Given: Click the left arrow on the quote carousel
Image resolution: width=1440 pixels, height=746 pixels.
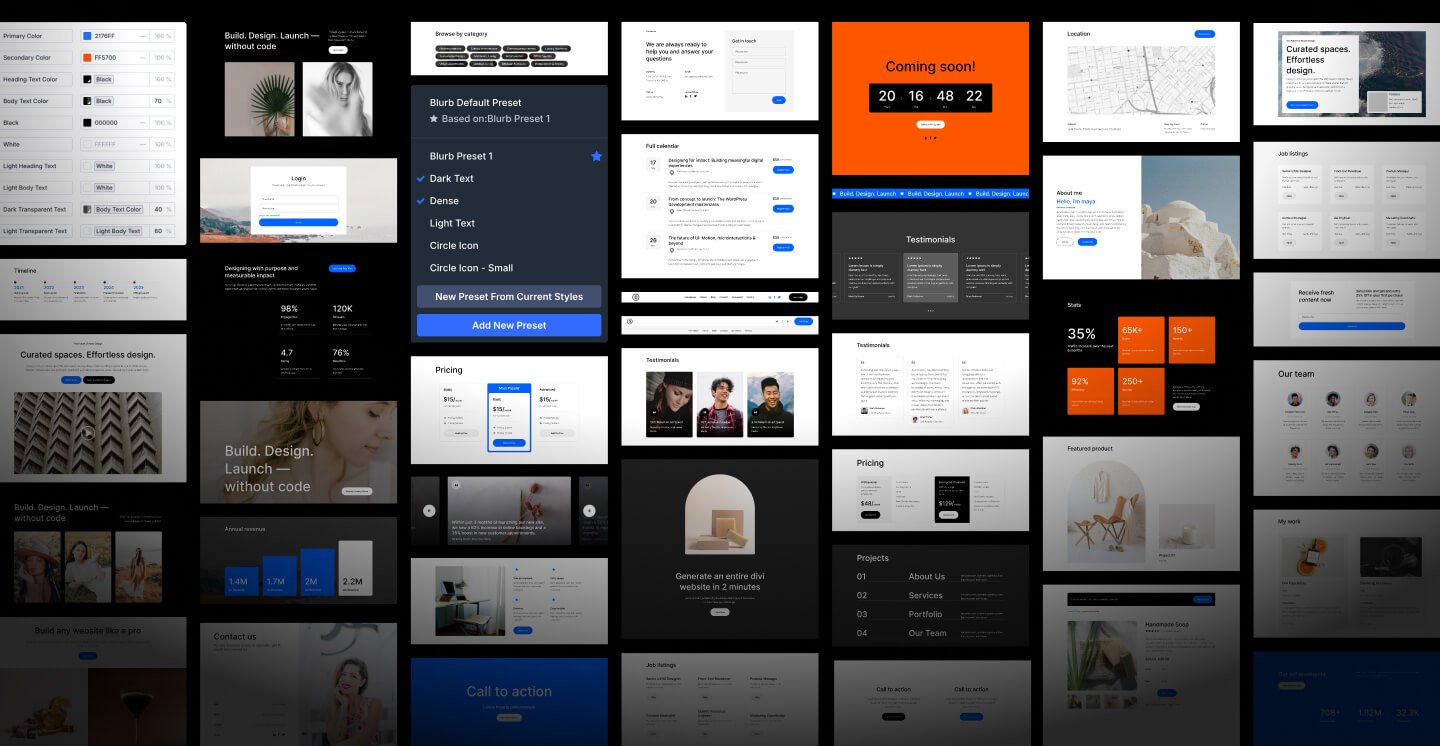Looking at the screenshot, I should click(x=429, y=510).
